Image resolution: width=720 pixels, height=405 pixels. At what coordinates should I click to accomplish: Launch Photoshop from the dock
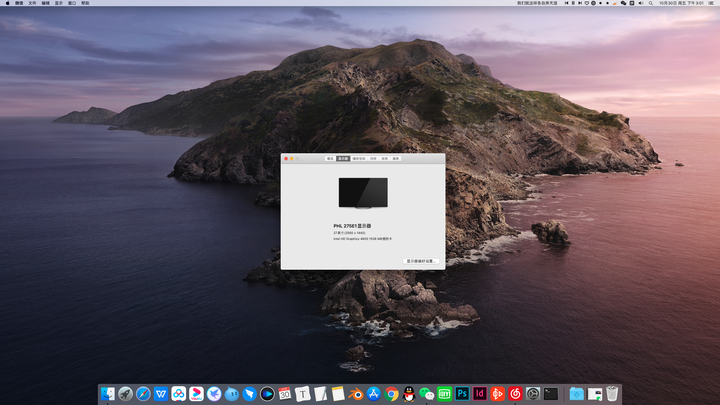coord(462,394)
